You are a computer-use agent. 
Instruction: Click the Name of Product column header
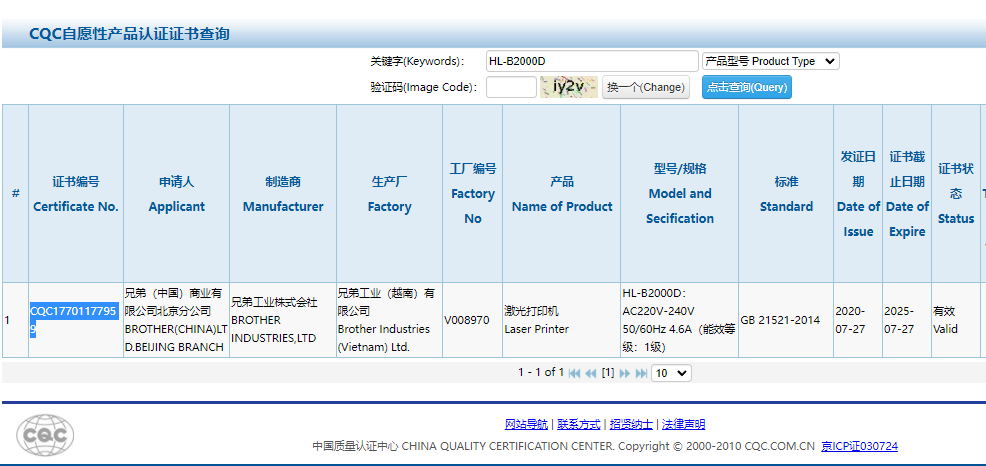tap(562, 194)
